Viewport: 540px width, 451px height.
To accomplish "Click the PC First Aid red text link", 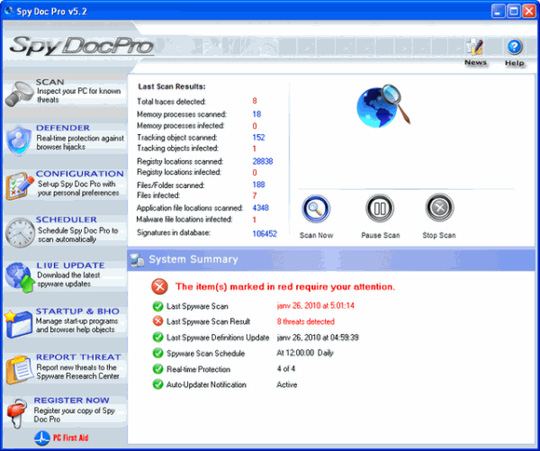I will (71, 438).
